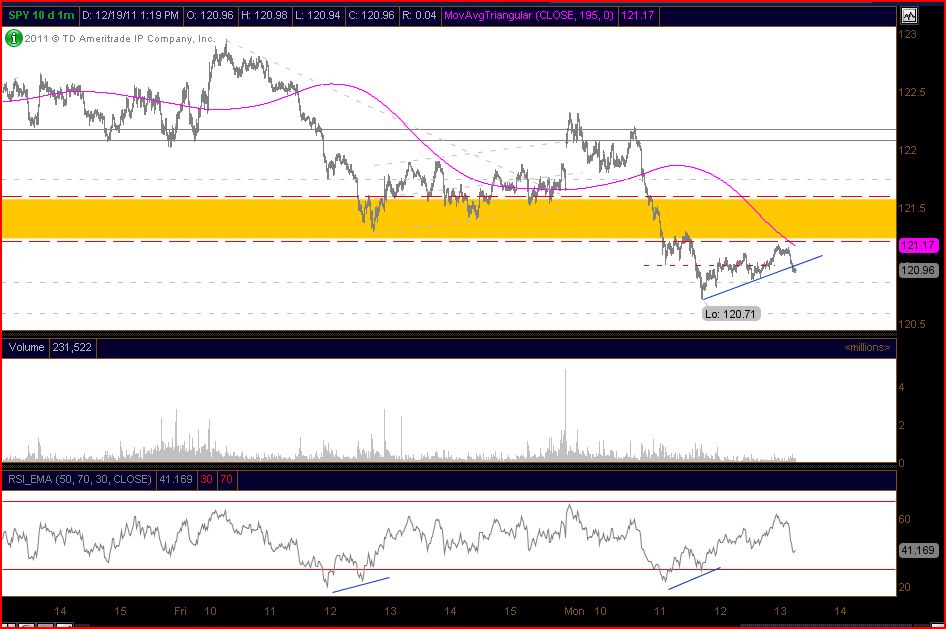Click the 123 price axis label
946x629 pixels.
907,34
